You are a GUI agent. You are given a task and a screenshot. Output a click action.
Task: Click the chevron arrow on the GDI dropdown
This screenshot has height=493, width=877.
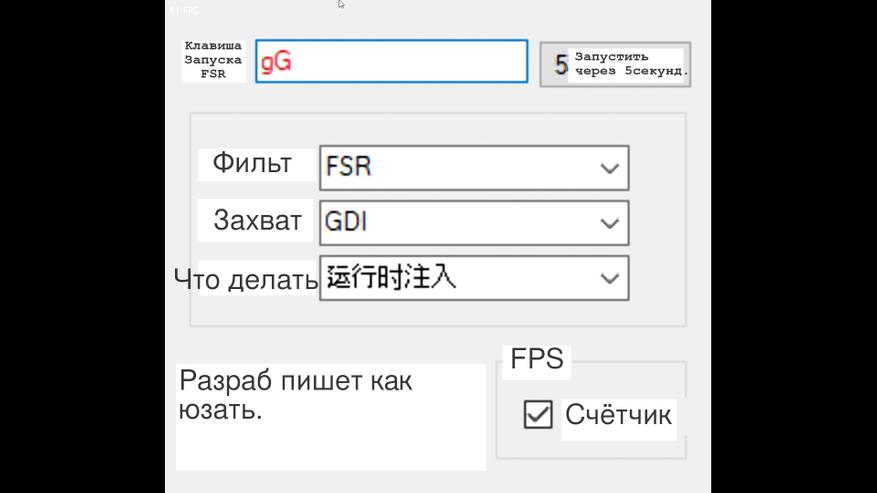[x=609, y=223]
